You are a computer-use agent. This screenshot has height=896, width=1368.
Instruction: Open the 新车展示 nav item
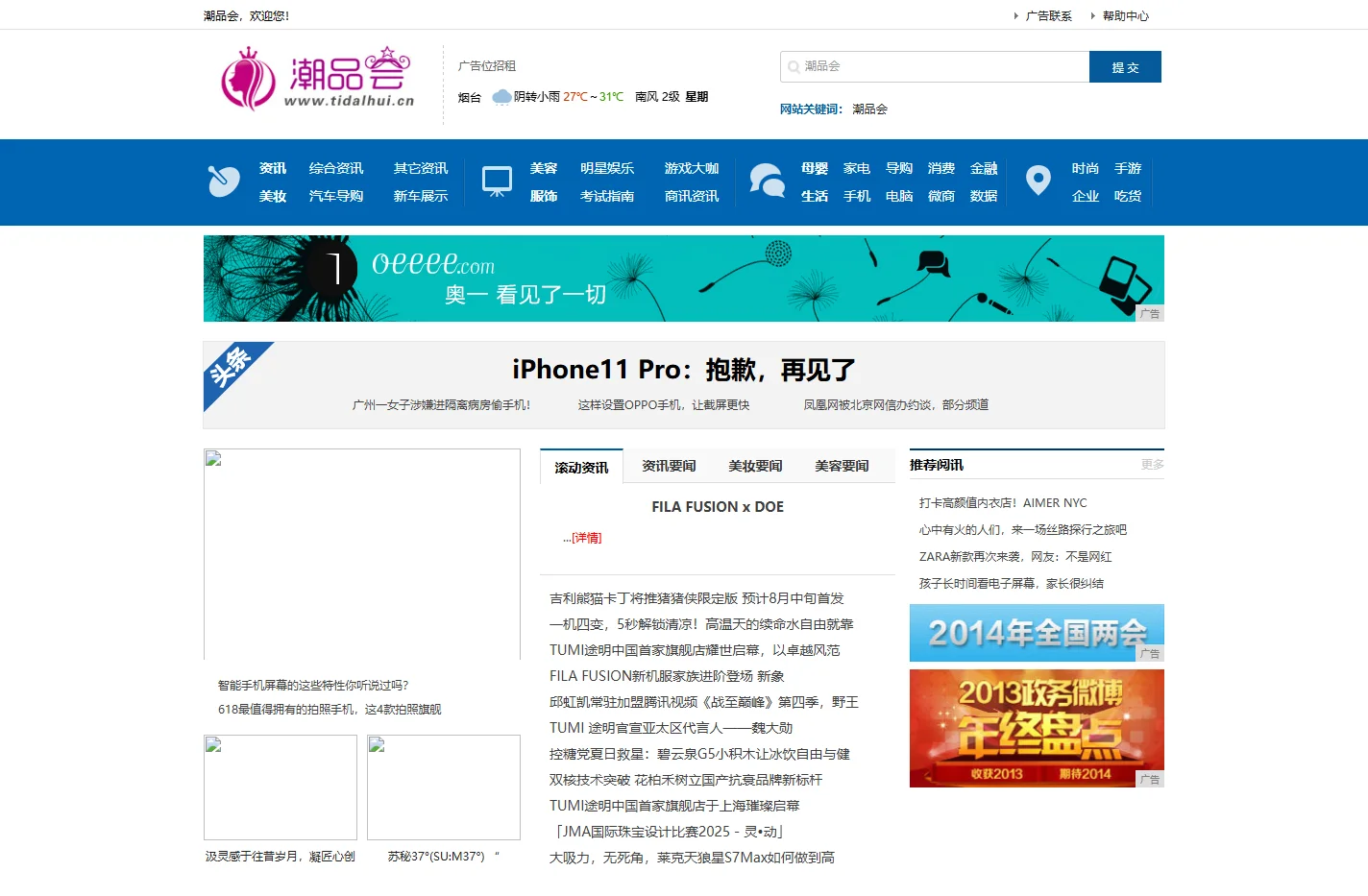[421, 196]
